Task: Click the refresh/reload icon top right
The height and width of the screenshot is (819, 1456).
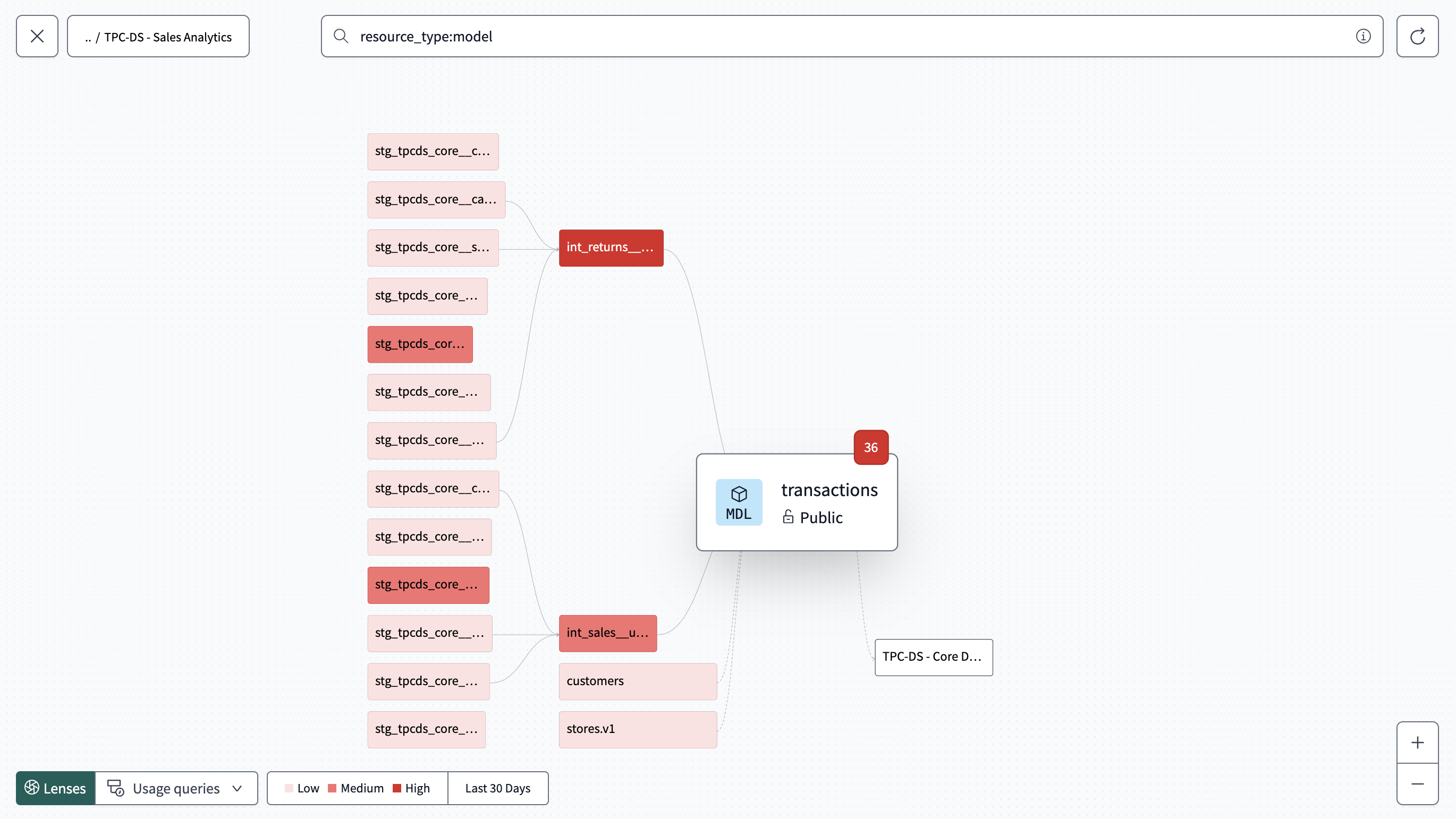Action: pyautogui.click(x=1419, y=36)
